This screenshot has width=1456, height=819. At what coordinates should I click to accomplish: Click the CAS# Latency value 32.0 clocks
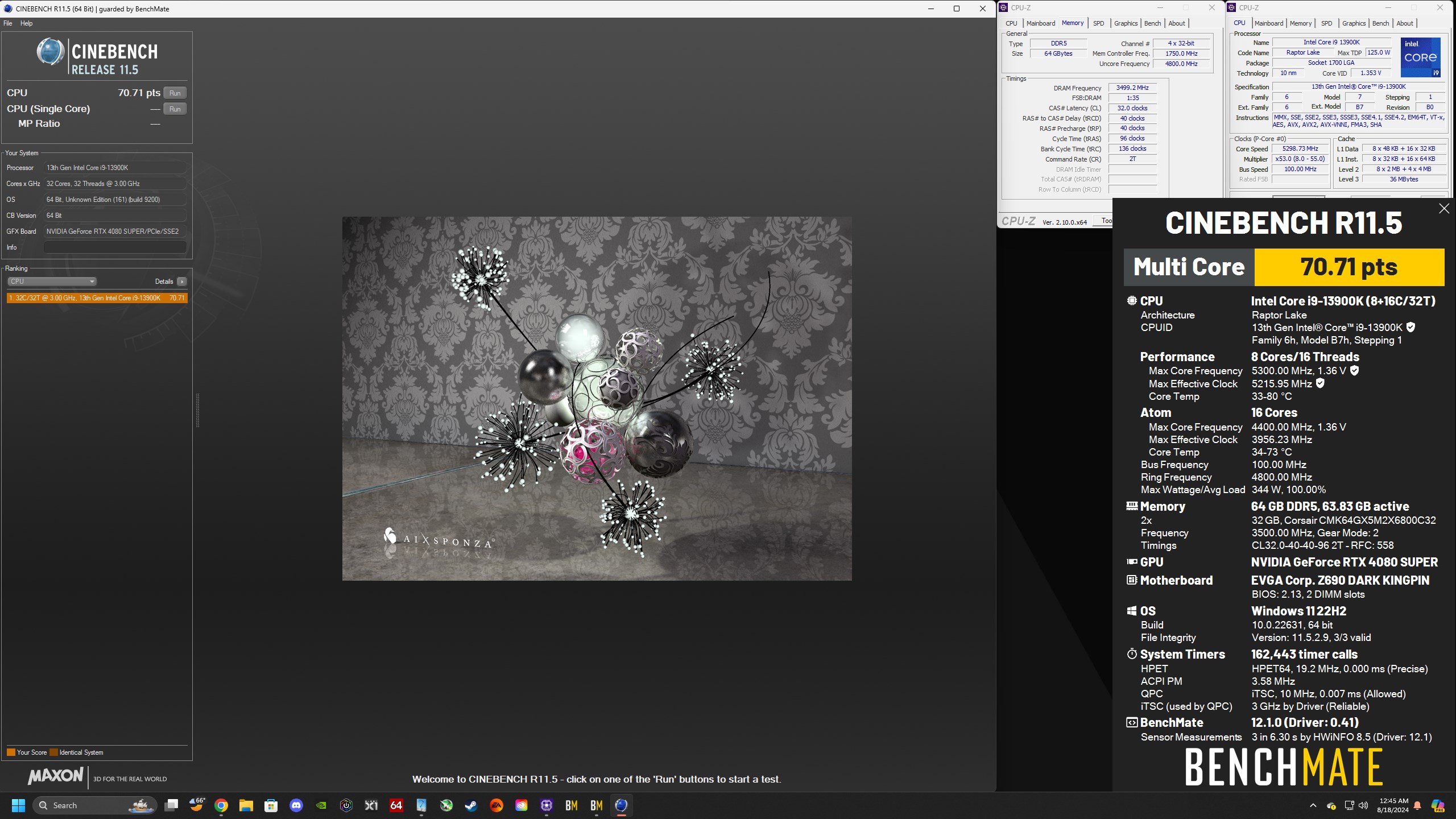(x=1132, y=108)
